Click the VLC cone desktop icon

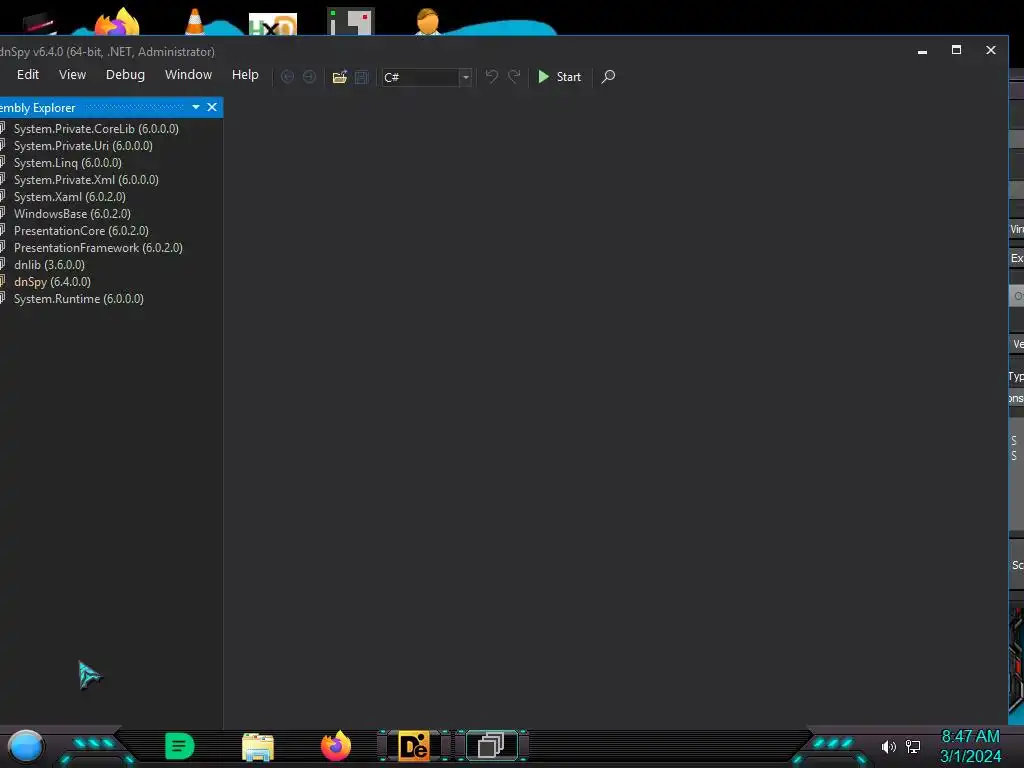(195, 22)
